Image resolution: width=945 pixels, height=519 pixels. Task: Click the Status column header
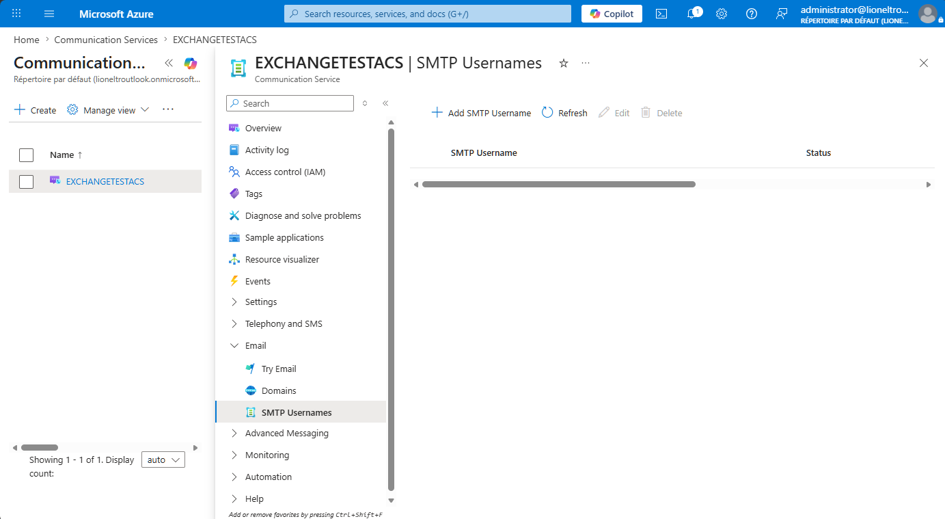tap(818, 153)
